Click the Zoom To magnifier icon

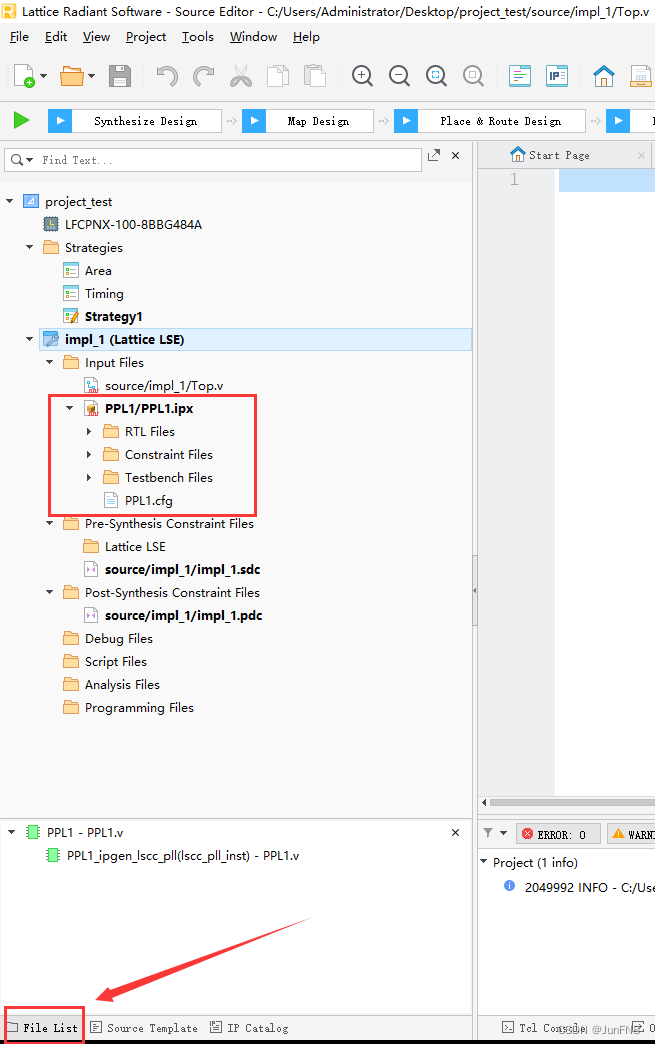click(x=473, y=76)
